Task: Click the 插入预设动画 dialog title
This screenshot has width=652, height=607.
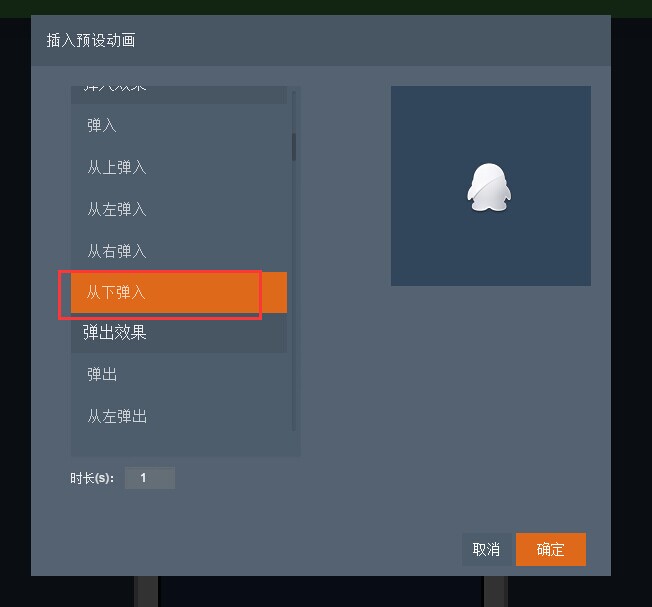Action: 91,40
